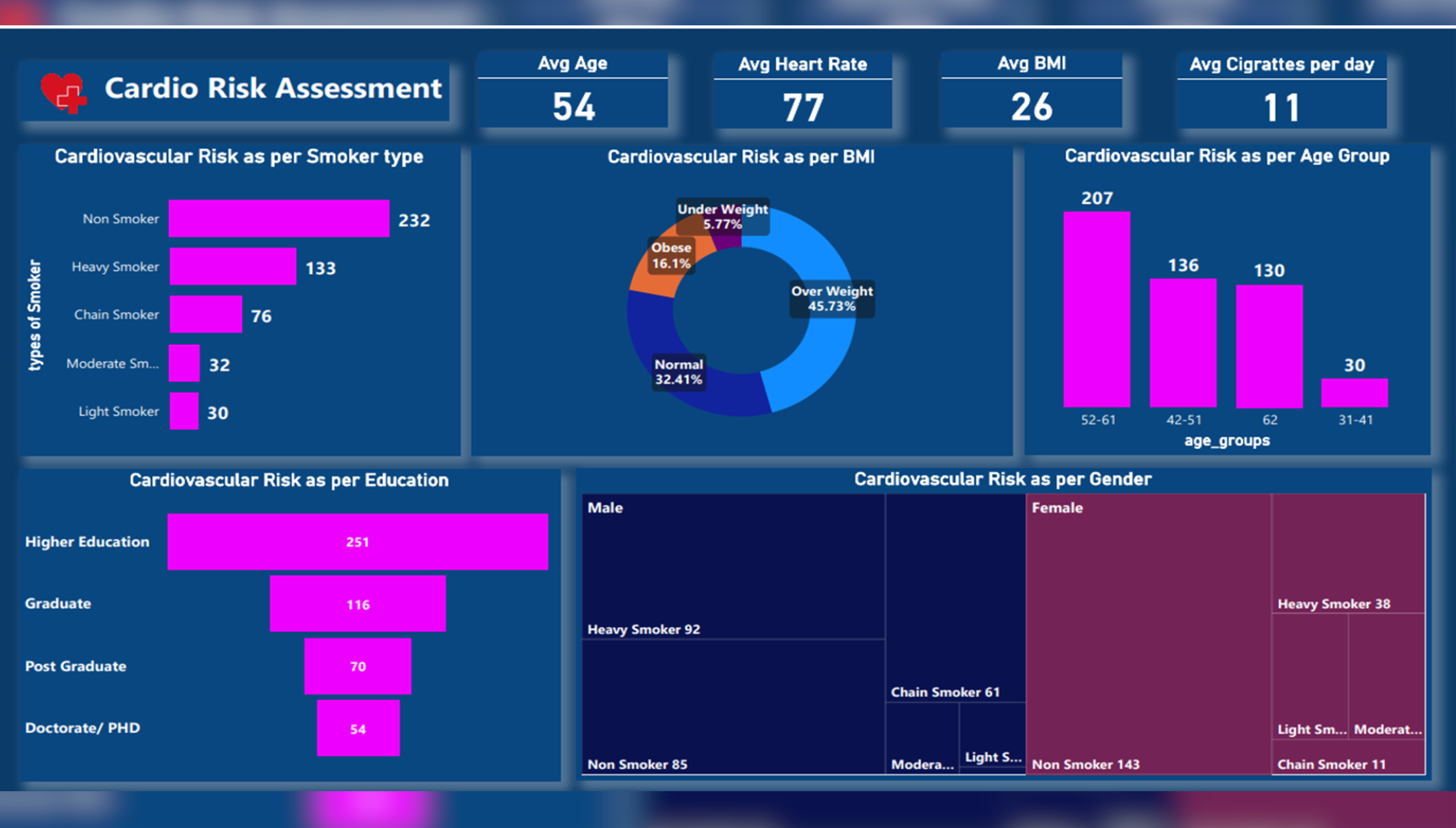1456x828 pixels.
Task: Select the Light Smoker bar showing 30
Action: [x=184, y=411]
